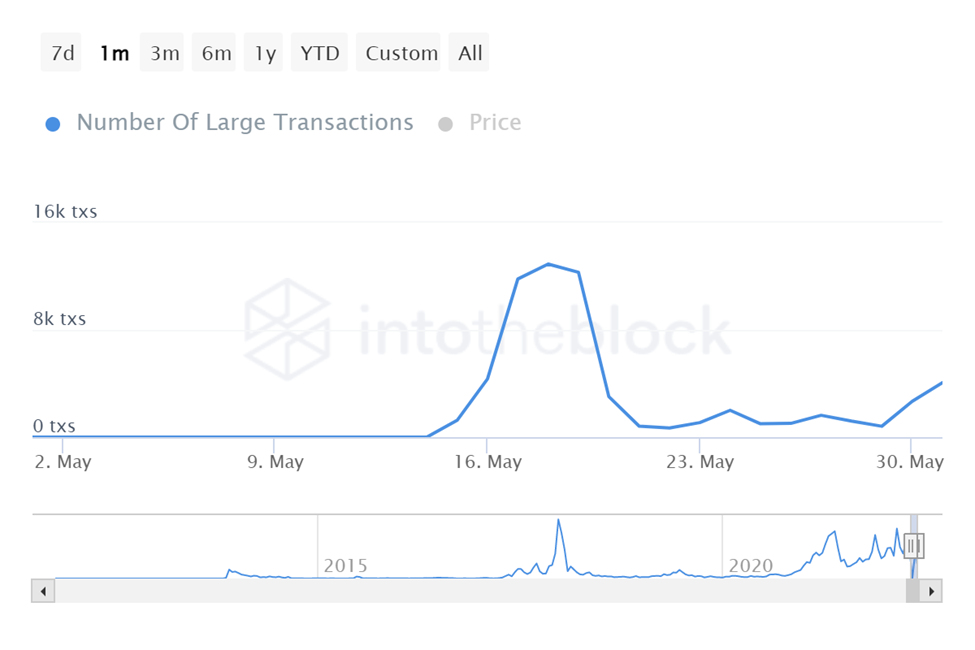Toggle the Price series legend label
The width and height of the screenshot is (975, 650).
click(495, 123)
